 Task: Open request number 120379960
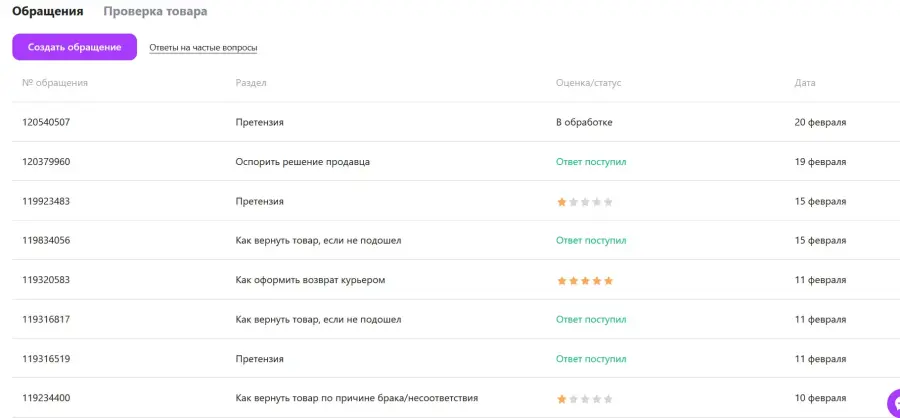(46, 162)
